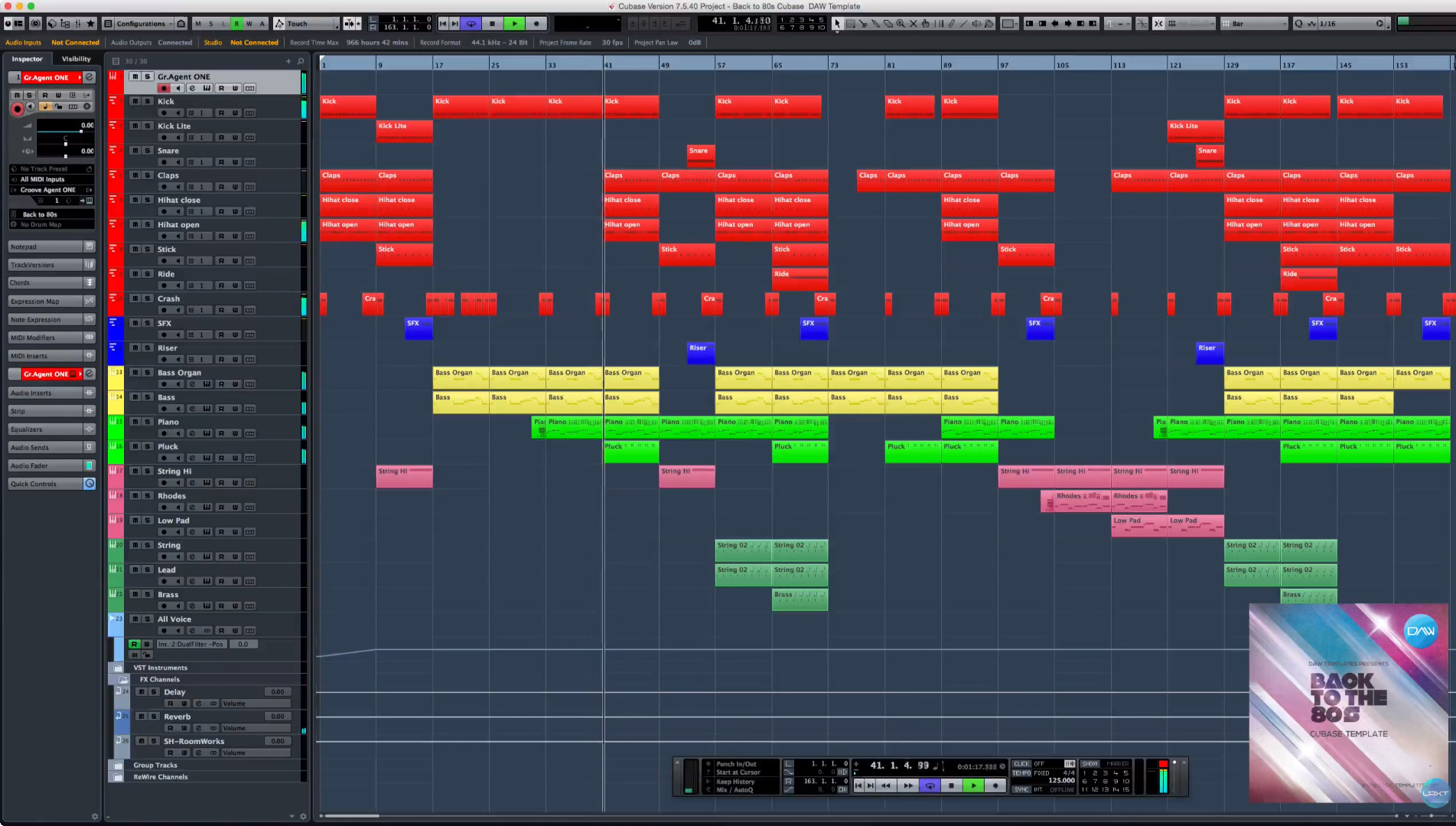
Task: Click the SHOW markers button
Action: [x=1090, y=764]
